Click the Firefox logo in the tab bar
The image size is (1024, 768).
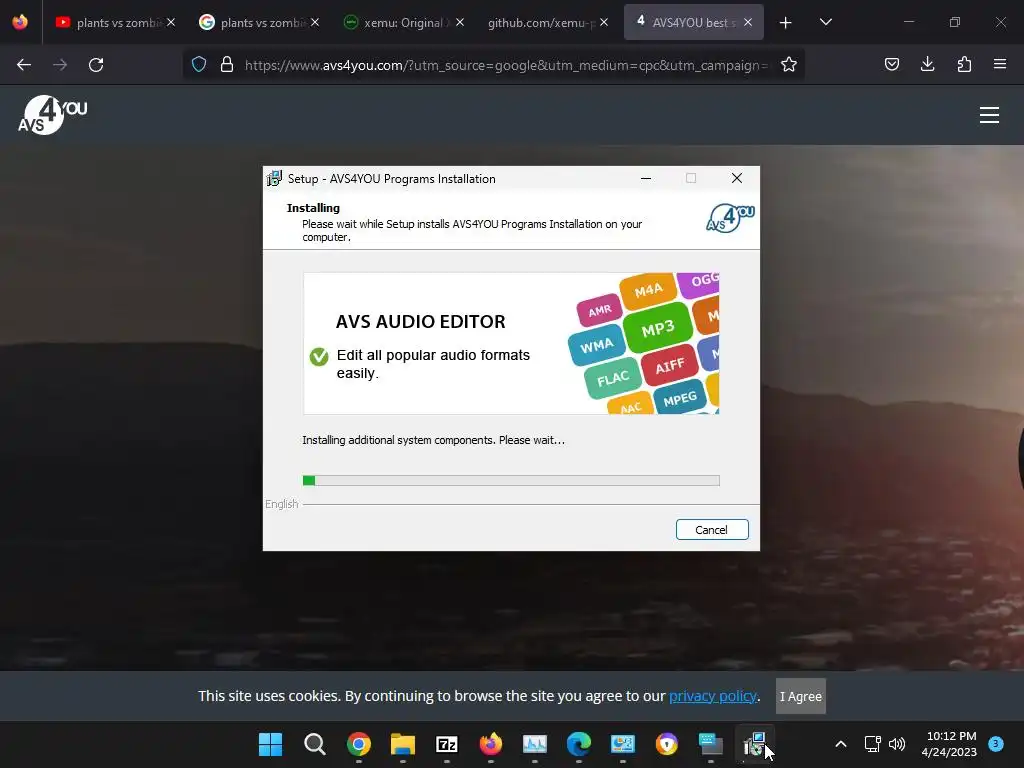(x=20, y=22)
